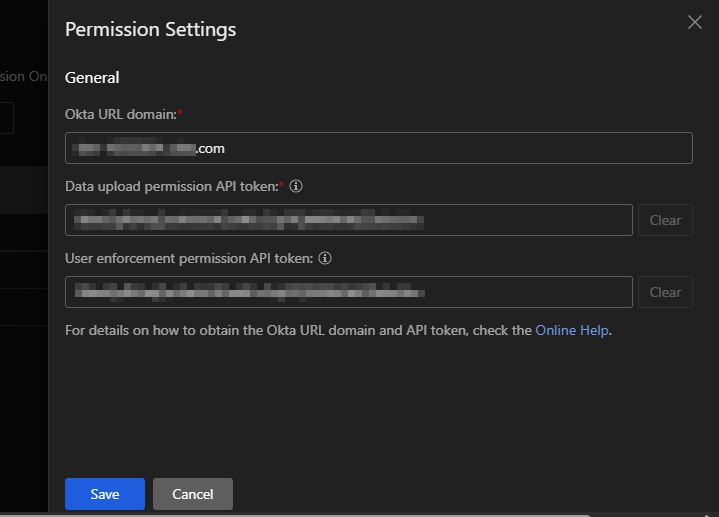The height and width of the screenshot is (517, 719).
Task: Cancel the permission settings changes
Action: pos(192,494)
